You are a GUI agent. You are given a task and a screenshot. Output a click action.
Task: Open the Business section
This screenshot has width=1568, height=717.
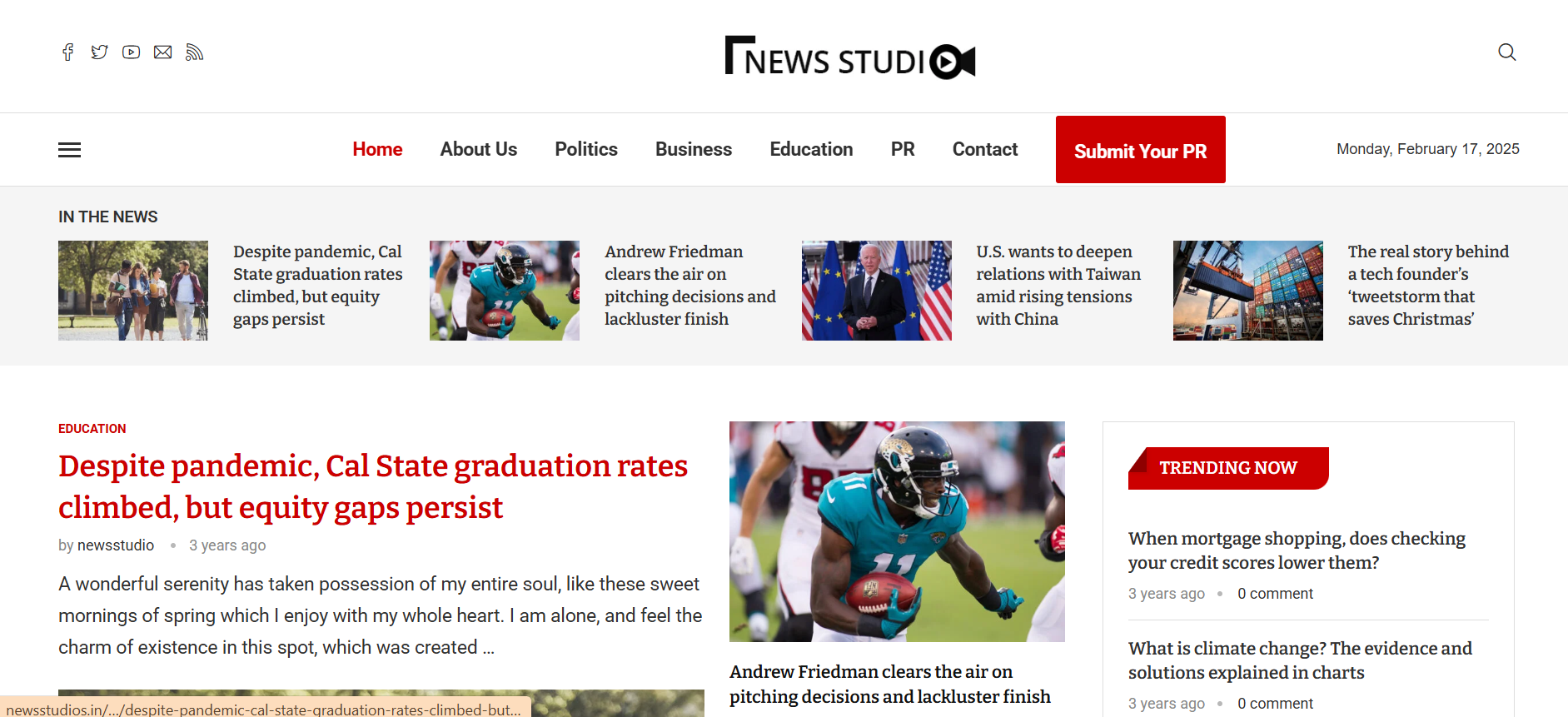click(x=693, y=150)
